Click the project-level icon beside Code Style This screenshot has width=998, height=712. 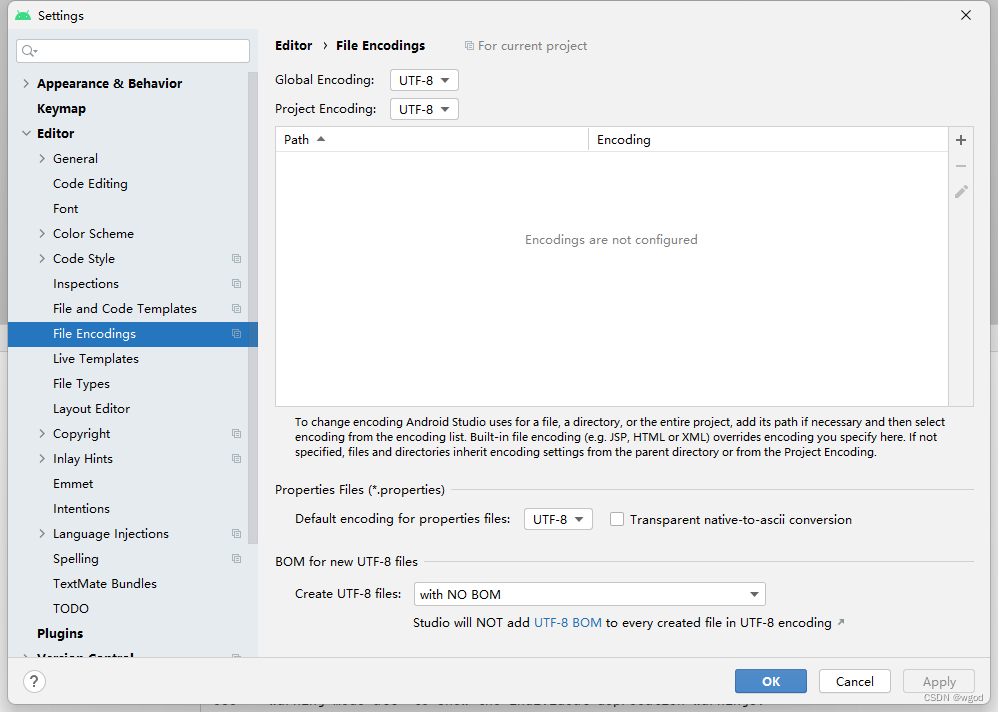[x=236, y=258]
